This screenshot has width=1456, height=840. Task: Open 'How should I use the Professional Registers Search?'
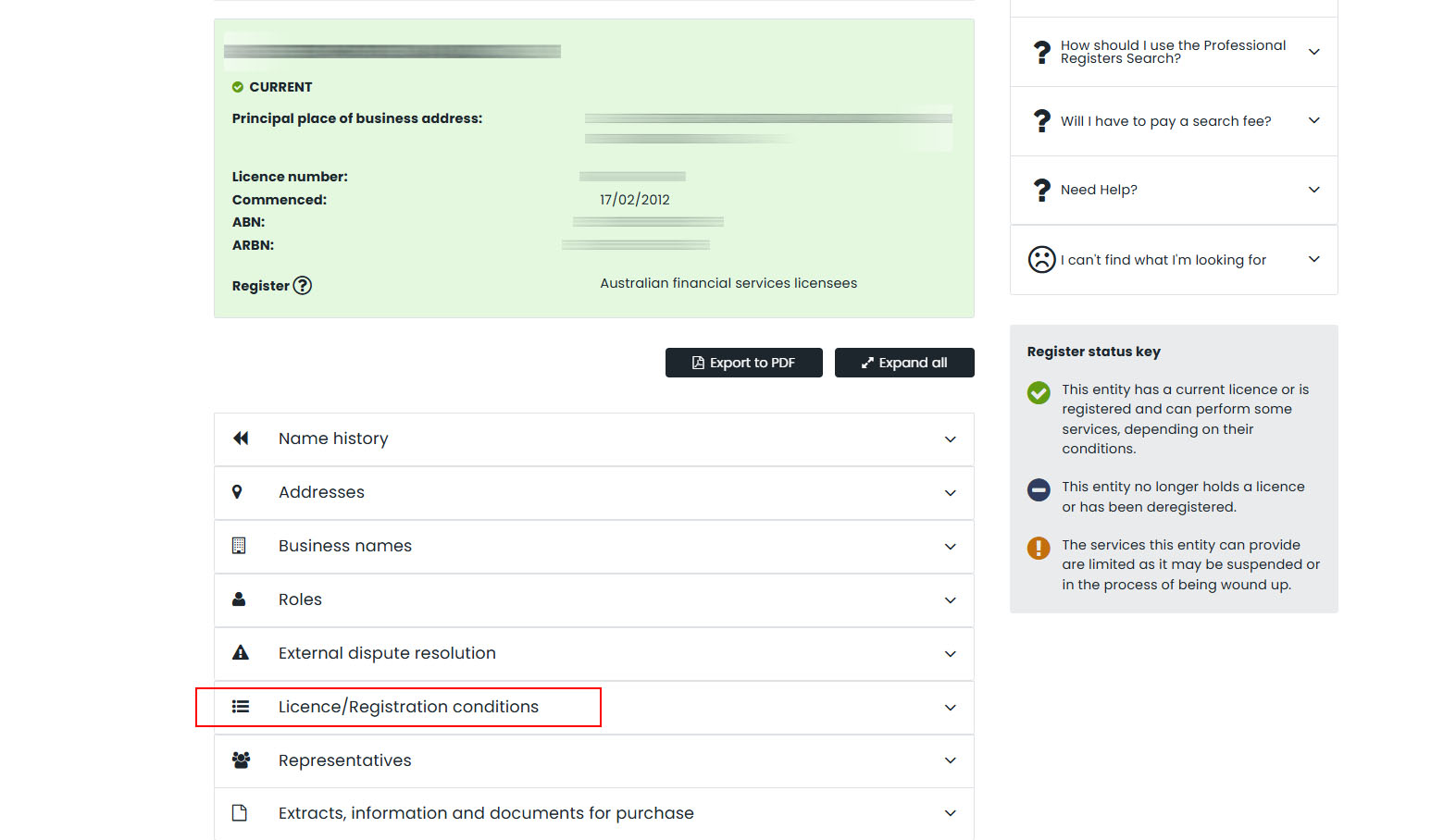tap(1173, 52)
